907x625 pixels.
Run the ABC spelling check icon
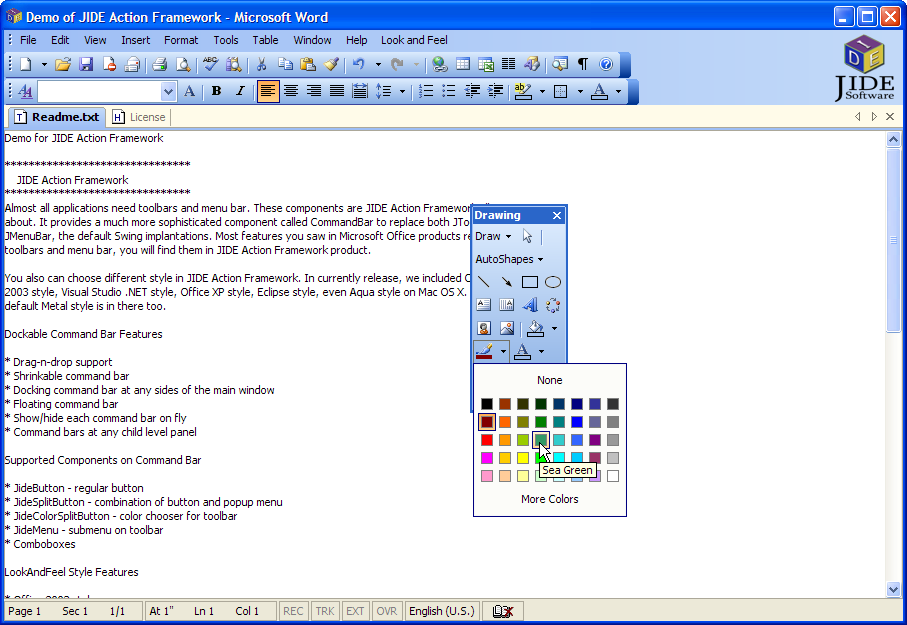pyautogui.click(x=211, y=64)
